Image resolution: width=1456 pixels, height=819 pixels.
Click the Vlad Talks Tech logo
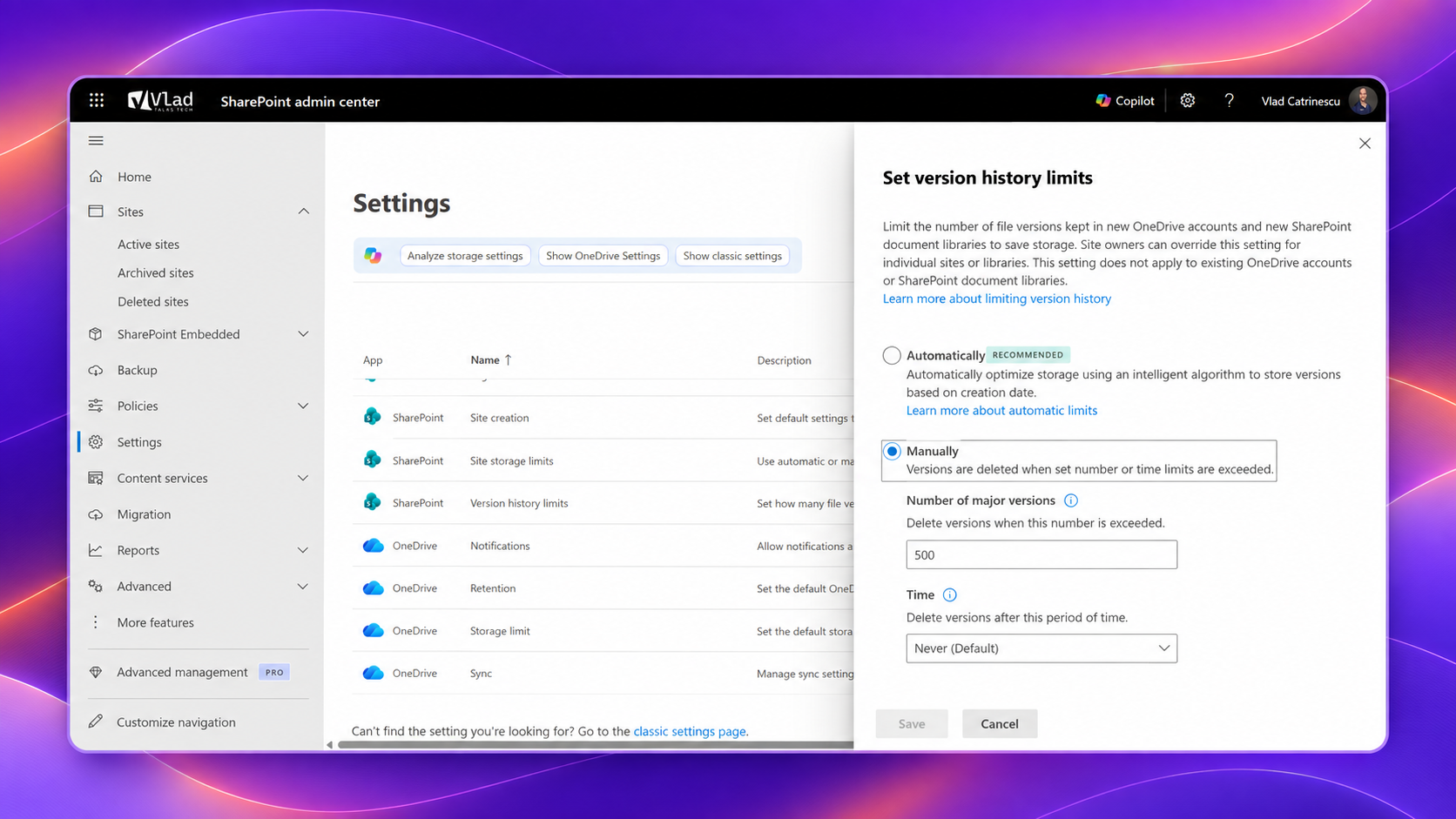pos(160,101)
